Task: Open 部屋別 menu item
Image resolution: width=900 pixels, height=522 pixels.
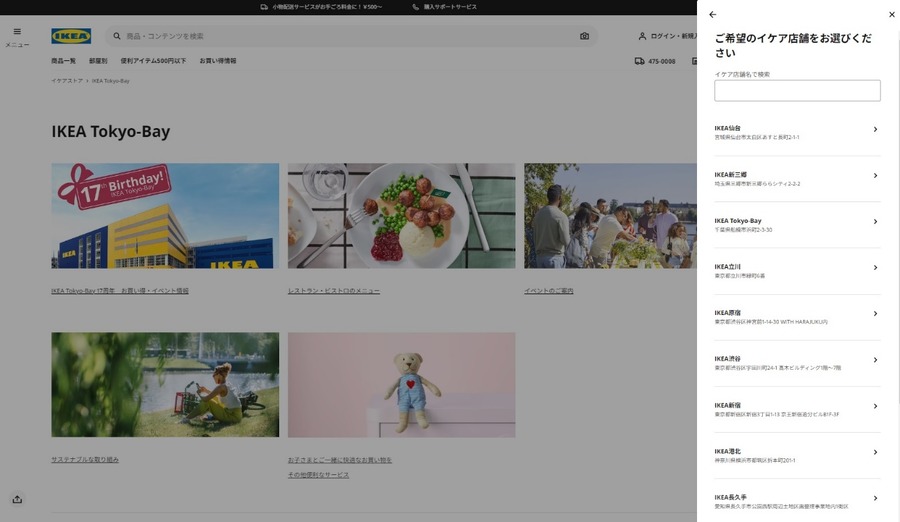Action: tap(98, 61)
